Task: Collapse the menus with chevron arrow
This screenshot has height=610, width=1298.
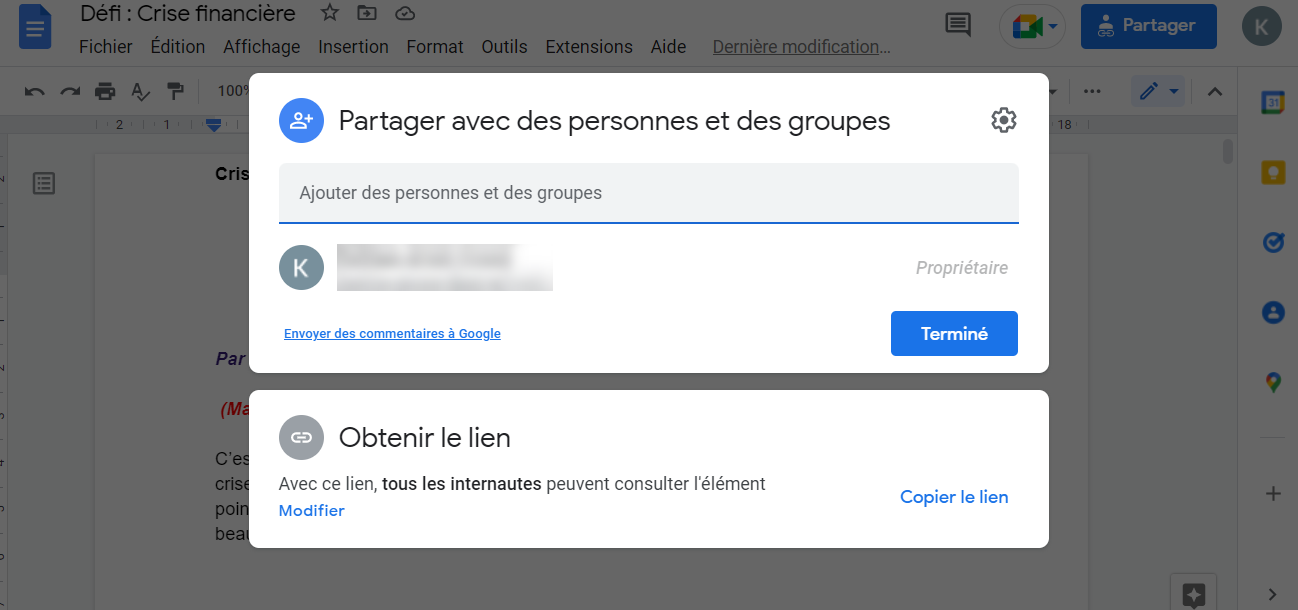Action: point(1215,91)
